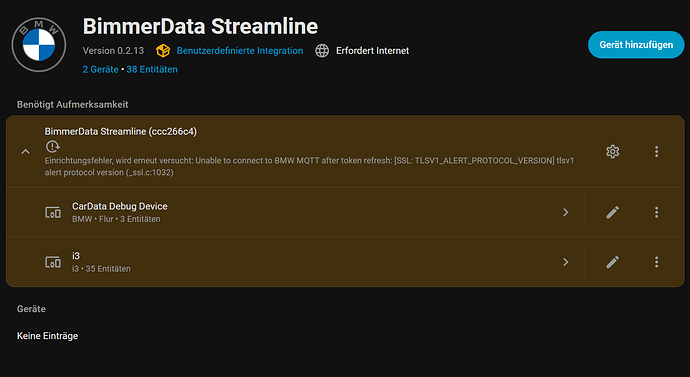The image size is (690, 377).
Task: Edit i3 device with pencil icon
Action: pos(613,262)
